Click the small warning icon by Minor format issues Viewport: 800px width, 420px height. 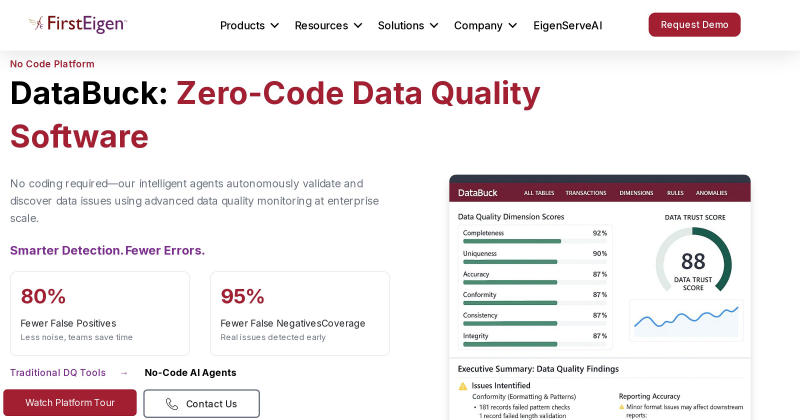621,407
